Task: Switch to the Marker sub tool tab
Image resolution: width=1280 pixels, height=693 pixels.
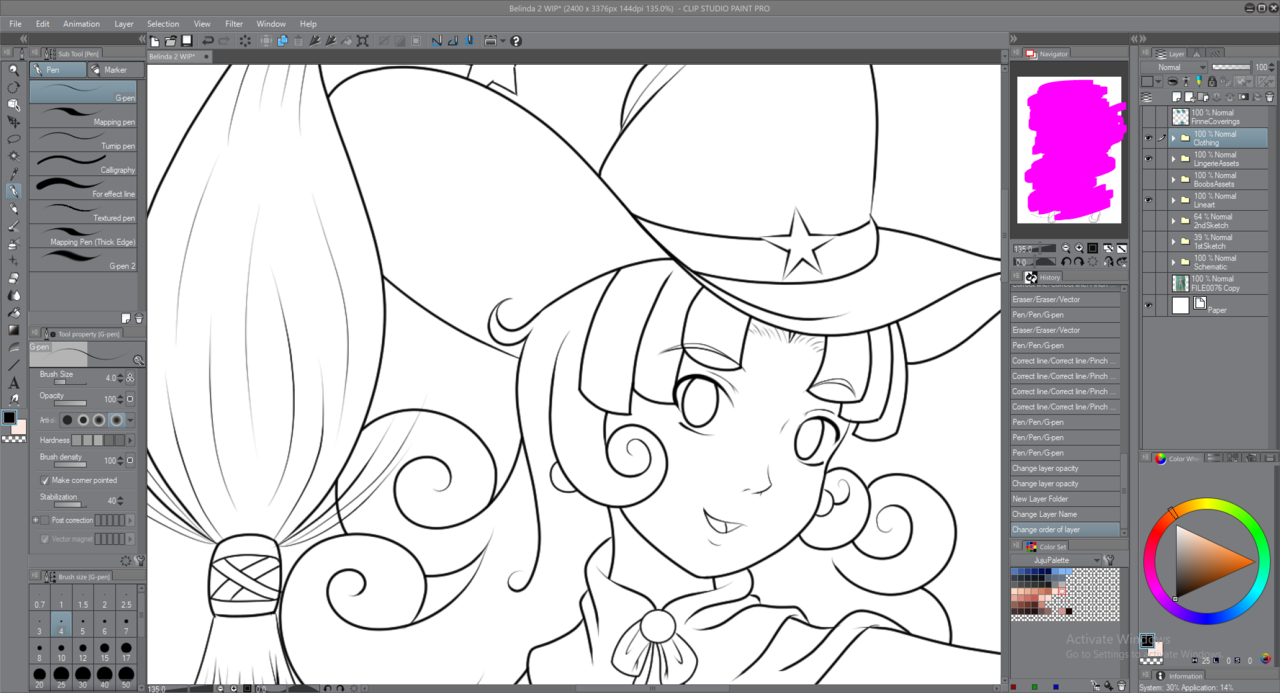Action: pyautogui.click(x=108, y=70)
